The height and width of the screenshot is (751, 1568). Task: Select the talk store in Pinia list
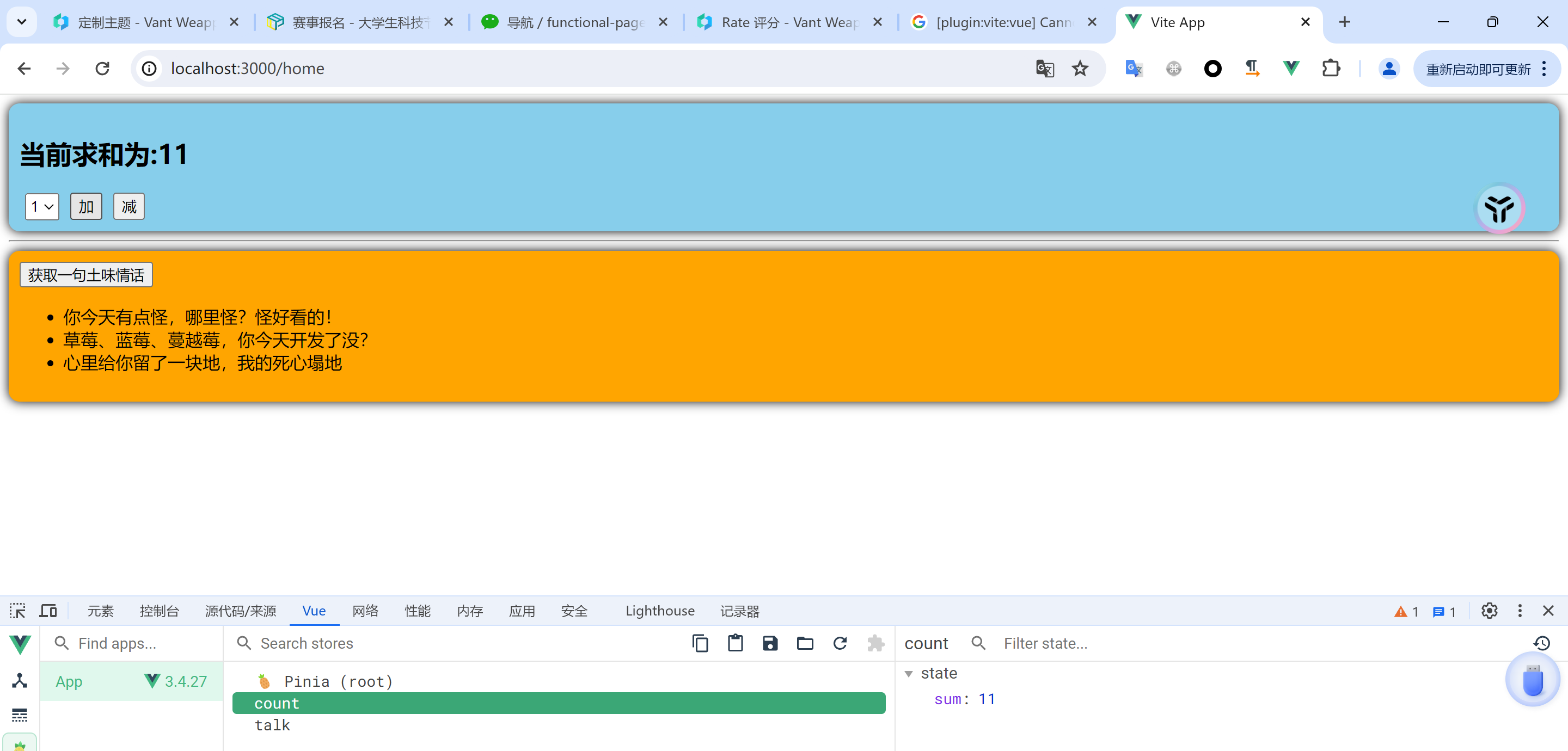click(272, 725)
